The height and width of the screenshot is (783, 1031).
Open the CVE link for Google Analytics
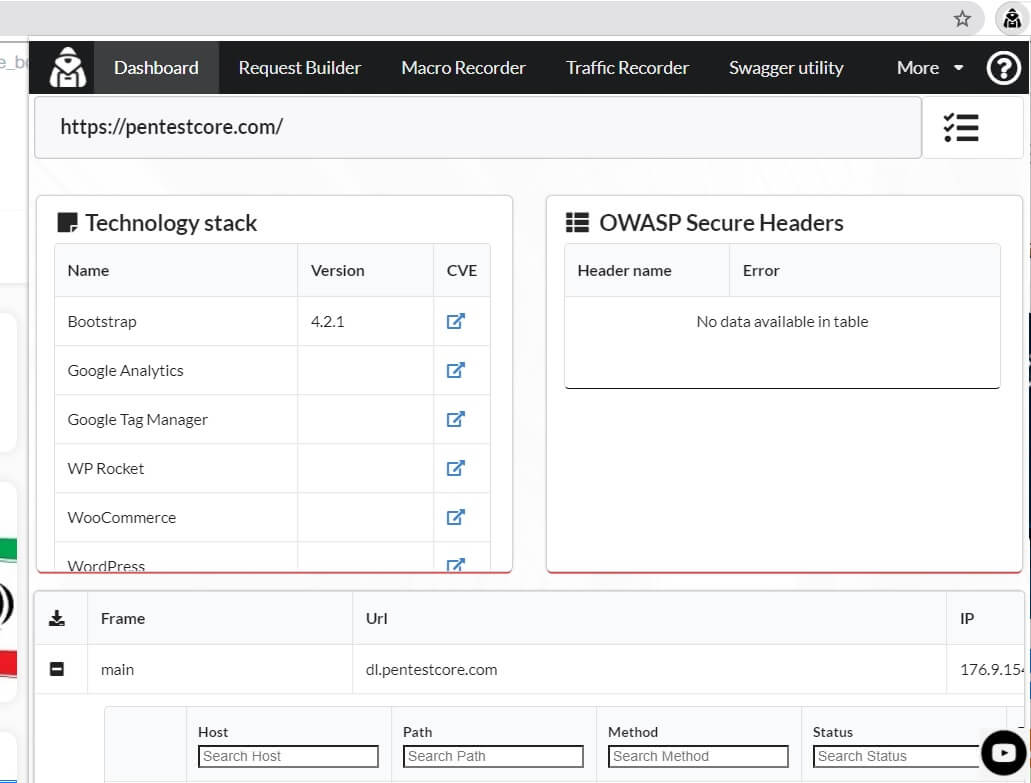pos(456,370)
